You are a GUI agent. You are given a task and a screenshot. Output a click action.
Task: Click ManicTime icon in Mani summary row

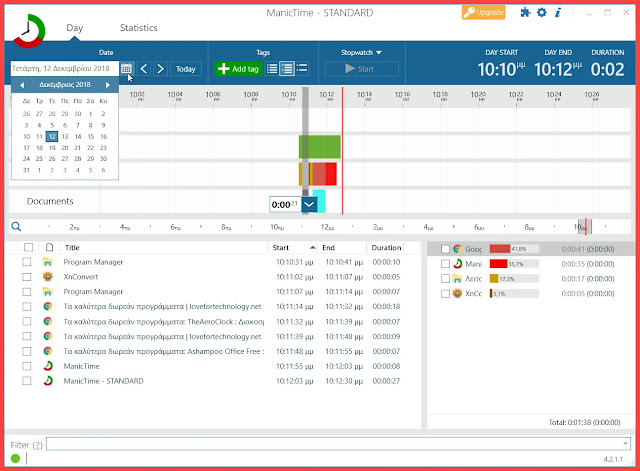tap(457, 264)
